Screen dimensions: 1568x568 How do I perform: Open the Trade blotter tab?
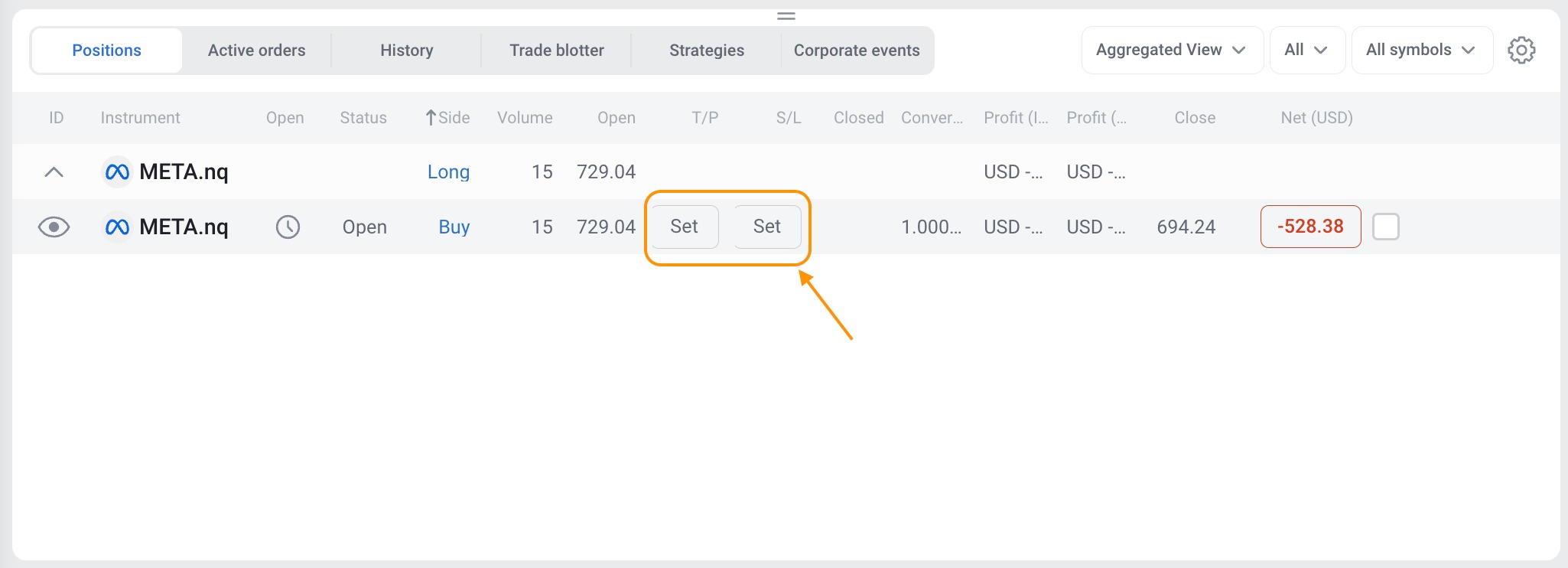point(557,51)
